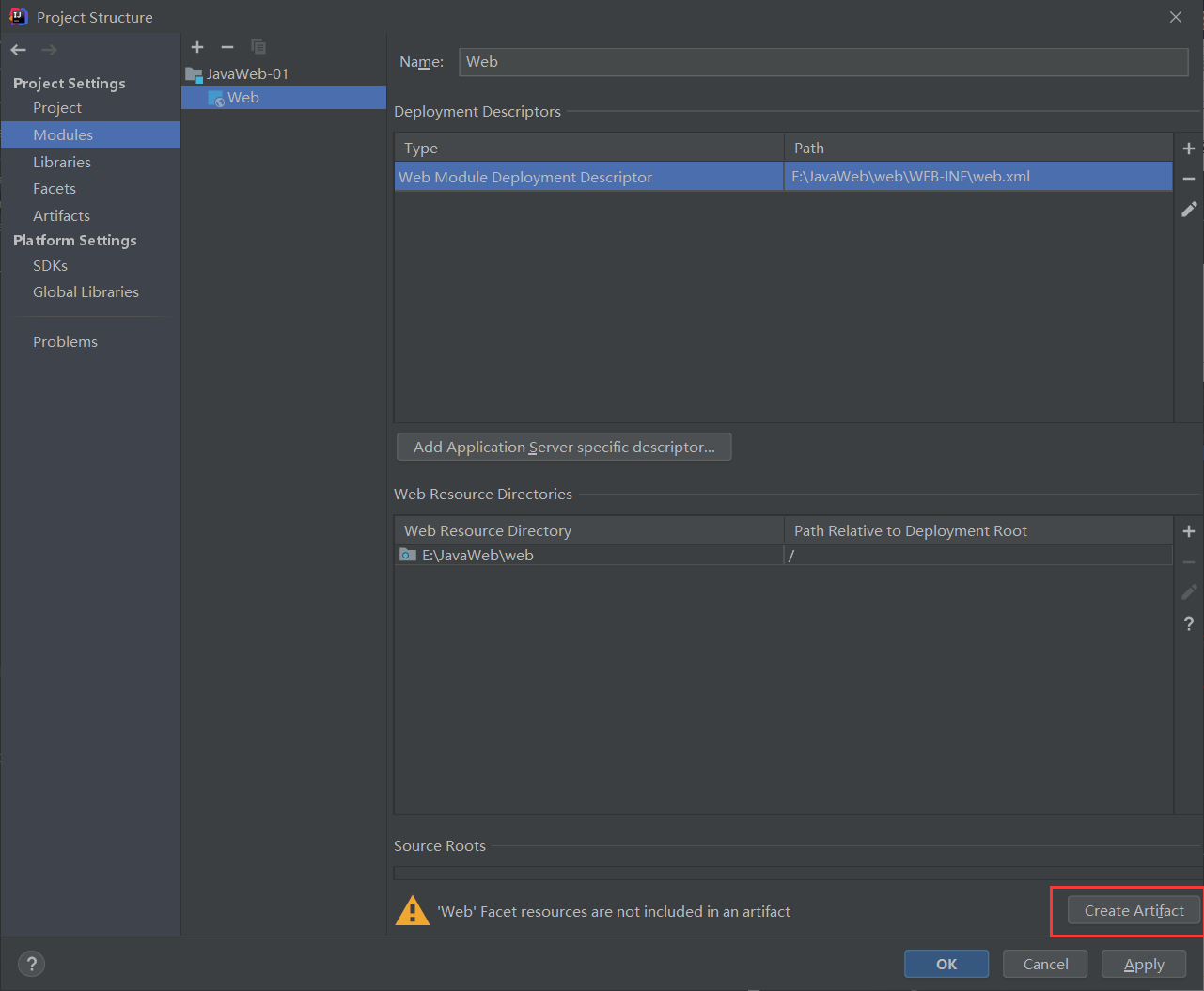Viewport: 1204px width, 991px height.
Task: Confirm changes with the OK button
Action: [946, 964]
